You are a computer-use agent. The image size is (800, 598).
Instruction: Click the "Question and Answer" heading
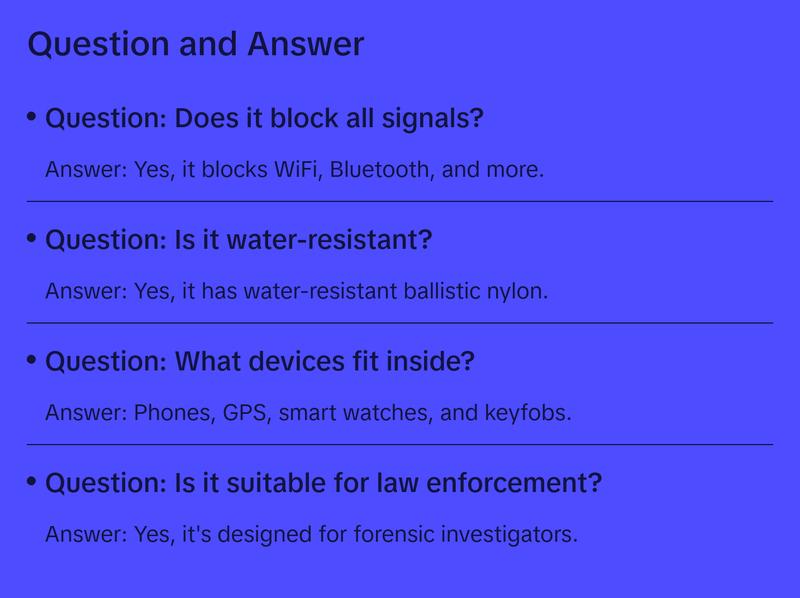click(x=196, y=45)
